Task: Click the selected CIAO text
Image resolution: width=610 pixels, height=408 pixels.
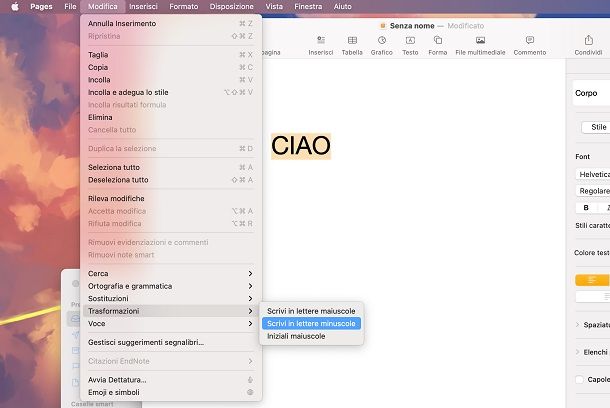Action: (301, 146)
